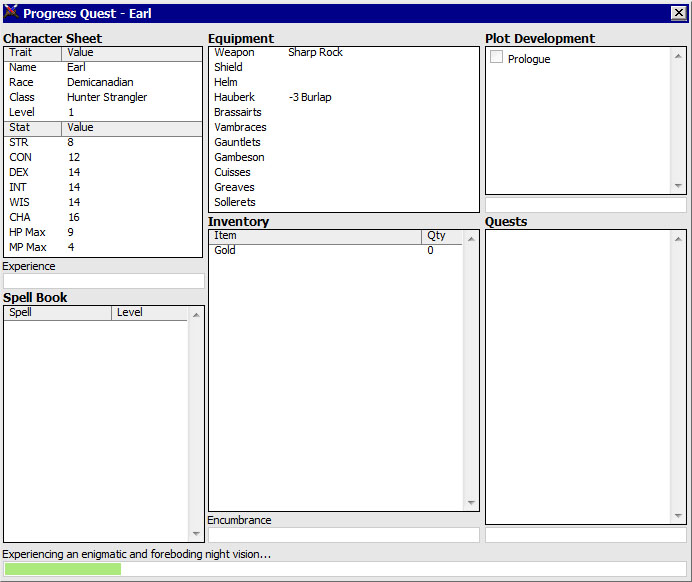The image size is (692, 582).
Task: Click the quest progress bar below Quests
Action: tap(586, 535)
